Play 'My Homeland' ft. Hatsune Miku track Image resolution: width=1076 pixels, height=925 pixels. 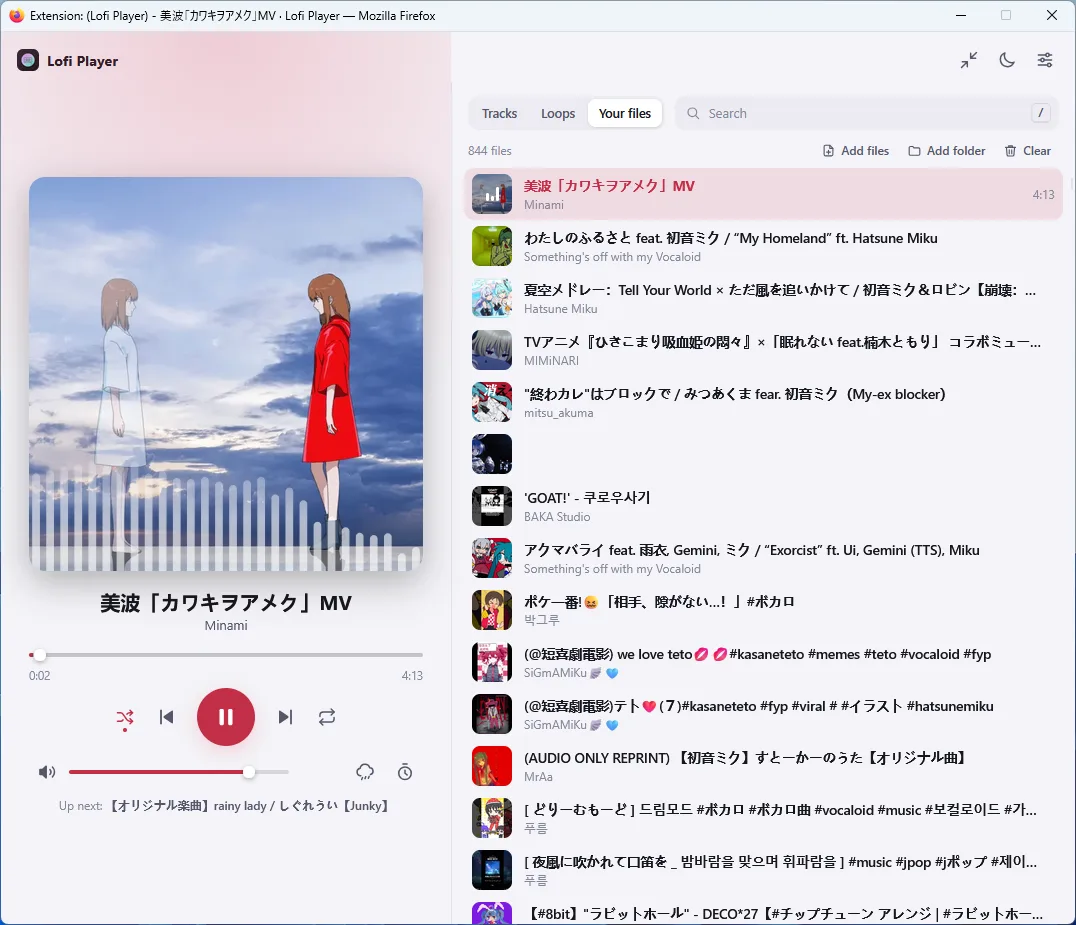pyautogui.click(x=763, y=246)
